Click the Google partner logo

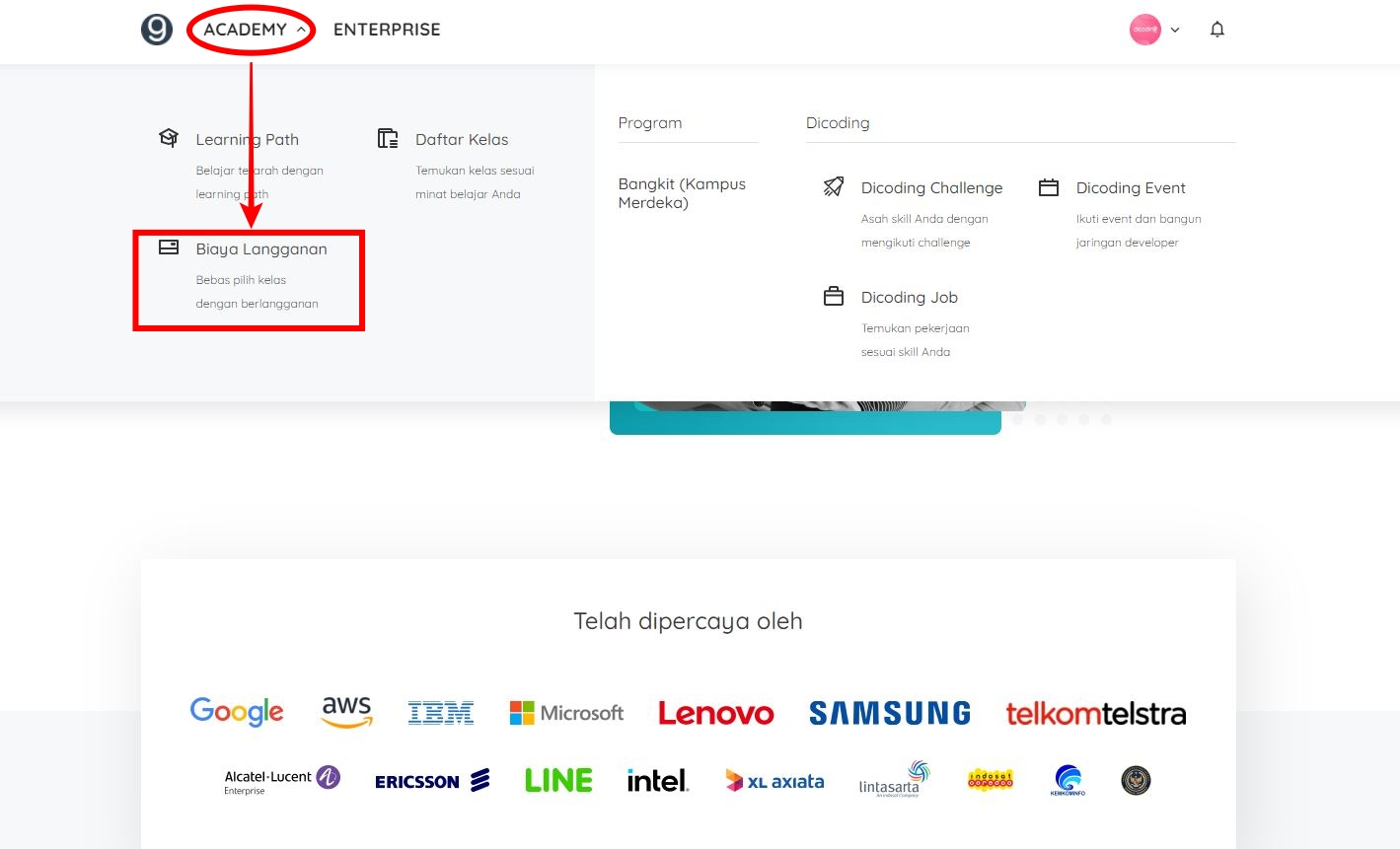237,711
